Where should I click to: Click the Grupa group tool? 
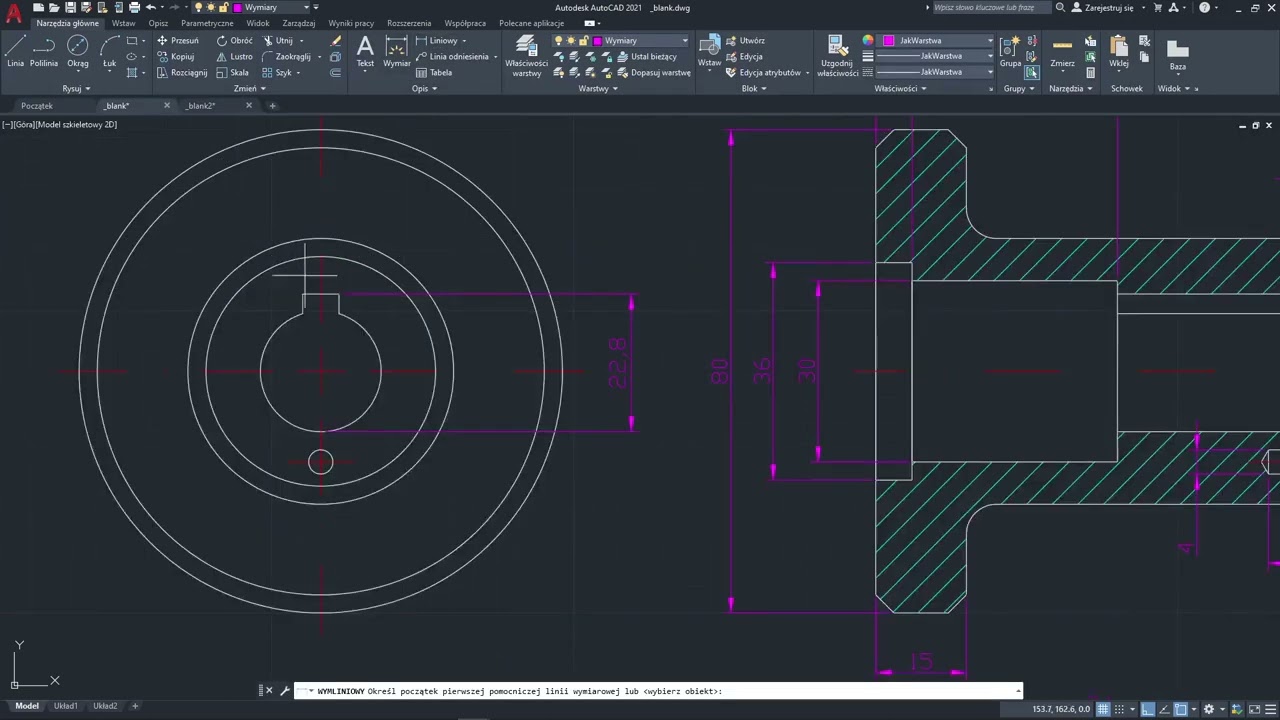pyautogui.click(x=1010, y=52)
